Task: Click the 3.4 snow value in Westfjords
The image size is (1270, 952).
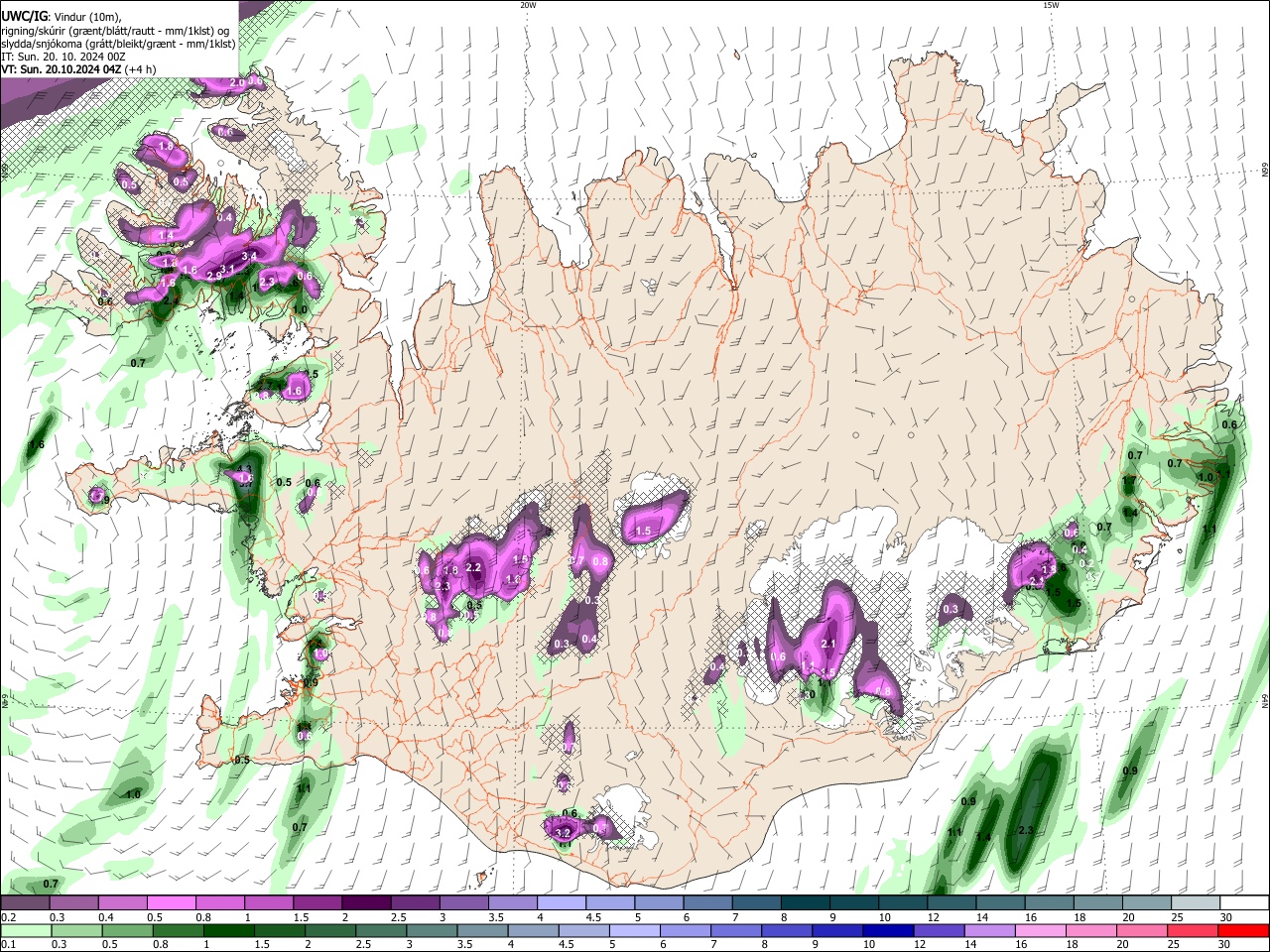Action: coord(249,257)
